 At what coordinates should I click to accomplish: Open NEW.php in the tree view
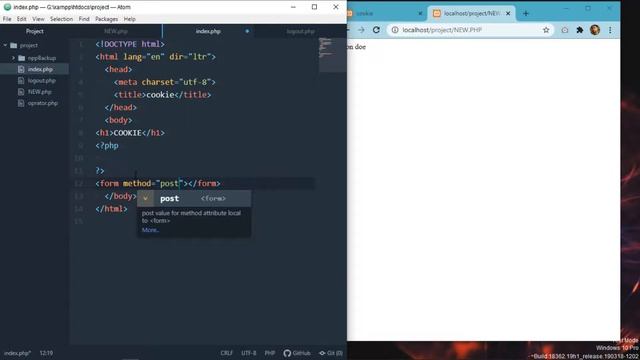[x=40, y=92]
